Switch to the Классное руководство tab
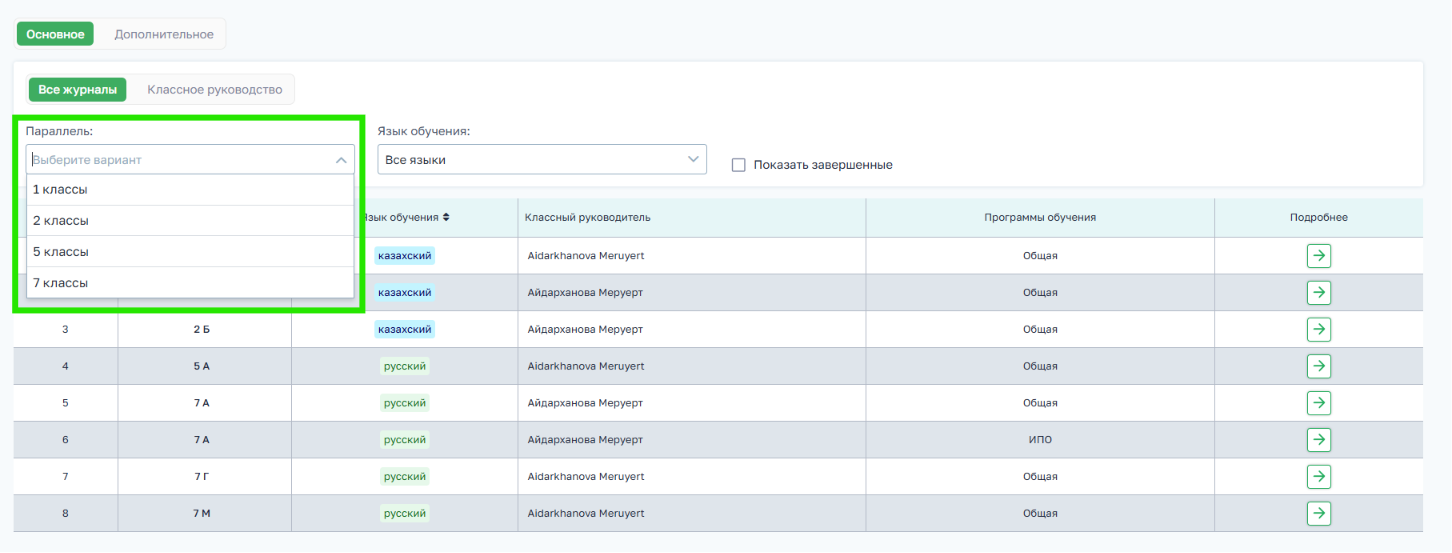Viewport: 1452px width, 553px height. coord(215,90)
